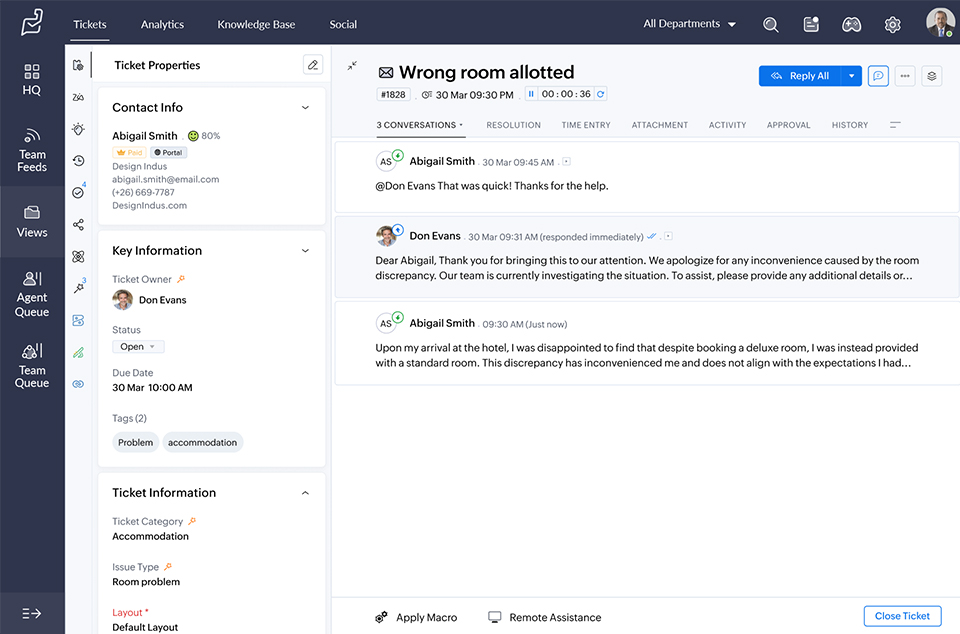Image resolution: width=960 pixels, height=634 pixels.
Task: Switch to the Analytics tab
Action: [162, 24]
